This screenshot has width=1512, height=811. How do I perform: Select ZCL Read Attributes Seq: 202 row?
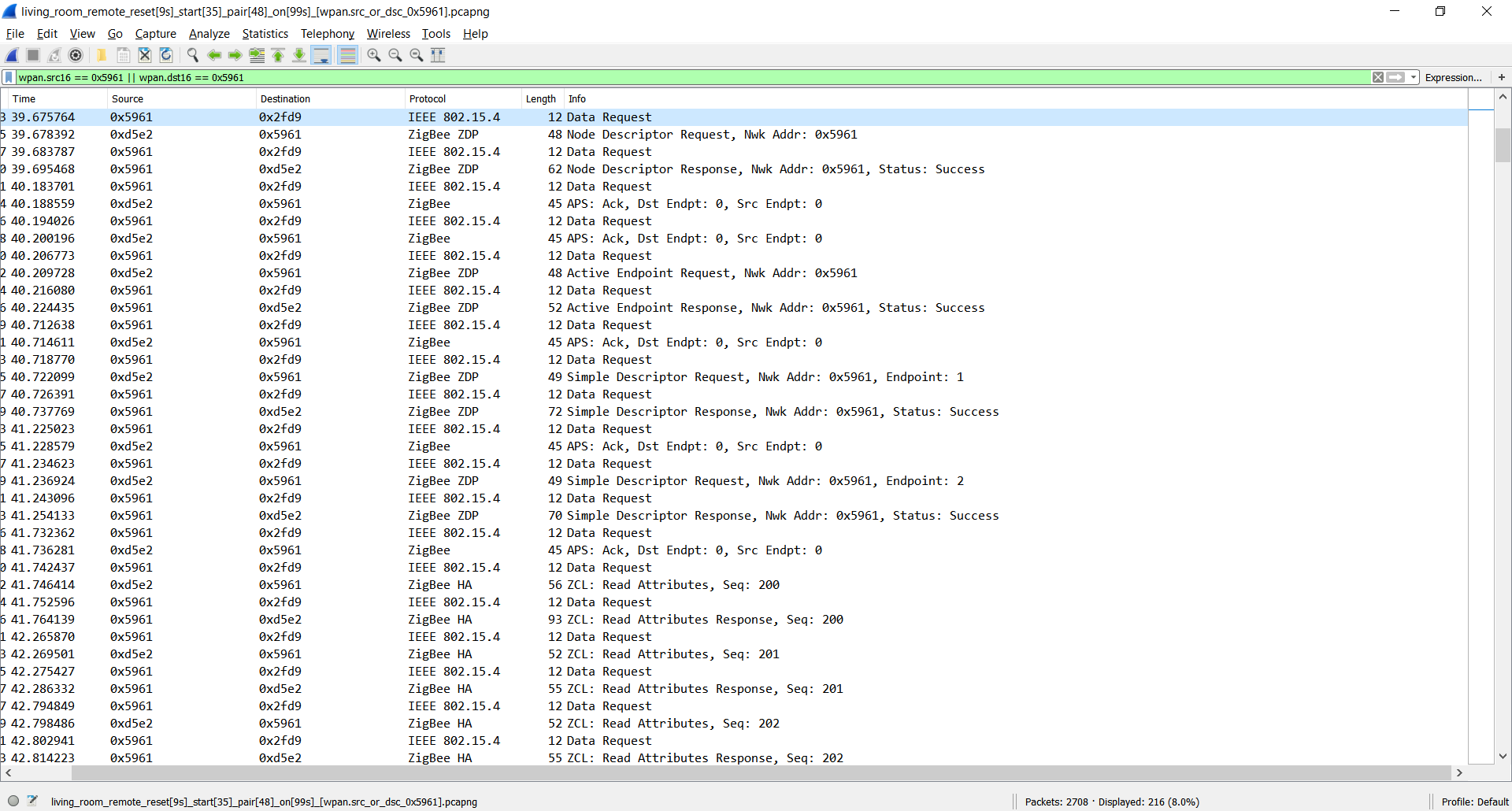pos(734,724)
